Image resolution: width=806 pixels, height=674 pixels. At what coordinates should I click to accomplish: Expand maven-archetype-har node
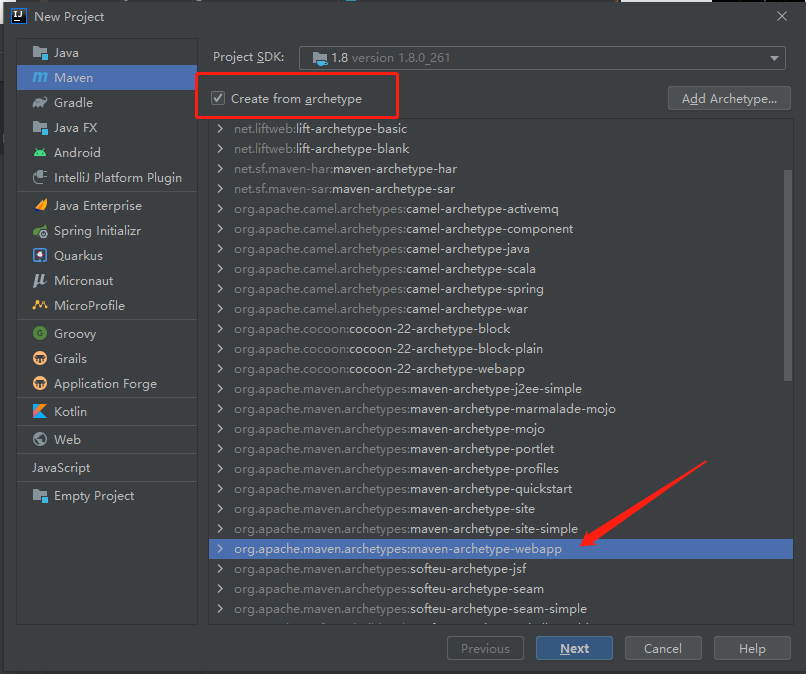pos(220,169)
